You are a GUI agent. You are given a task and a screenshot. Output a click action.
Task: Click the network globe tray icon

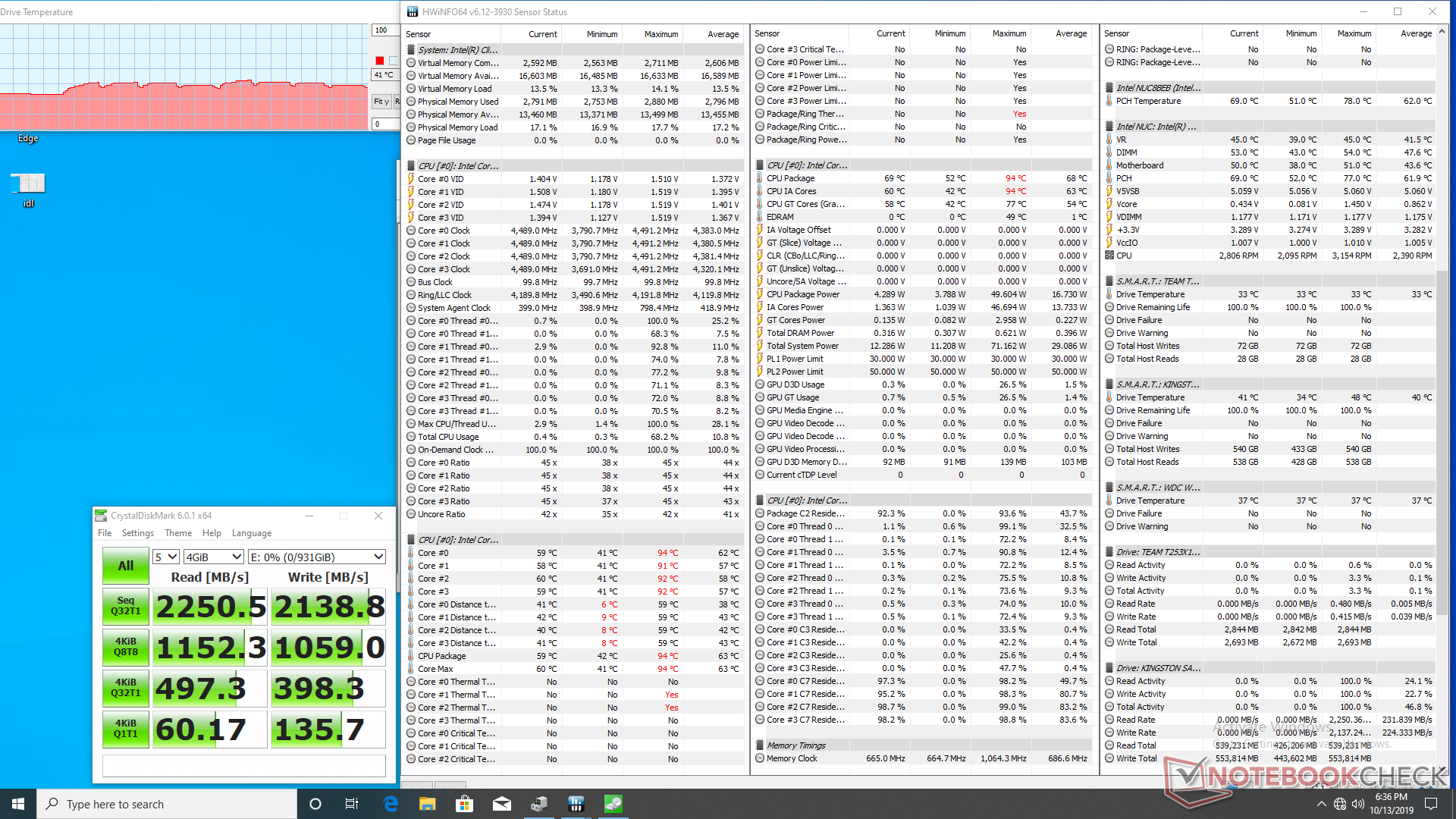tap(1340, 804)
